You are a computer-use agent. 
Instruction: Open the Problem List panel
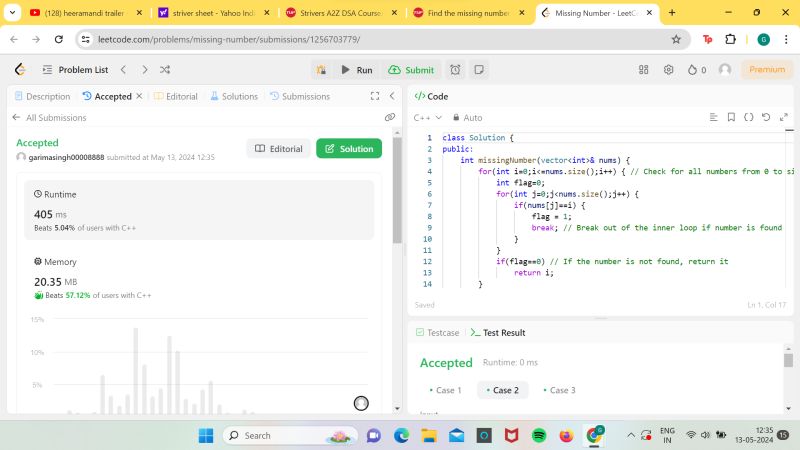[76, 70]
